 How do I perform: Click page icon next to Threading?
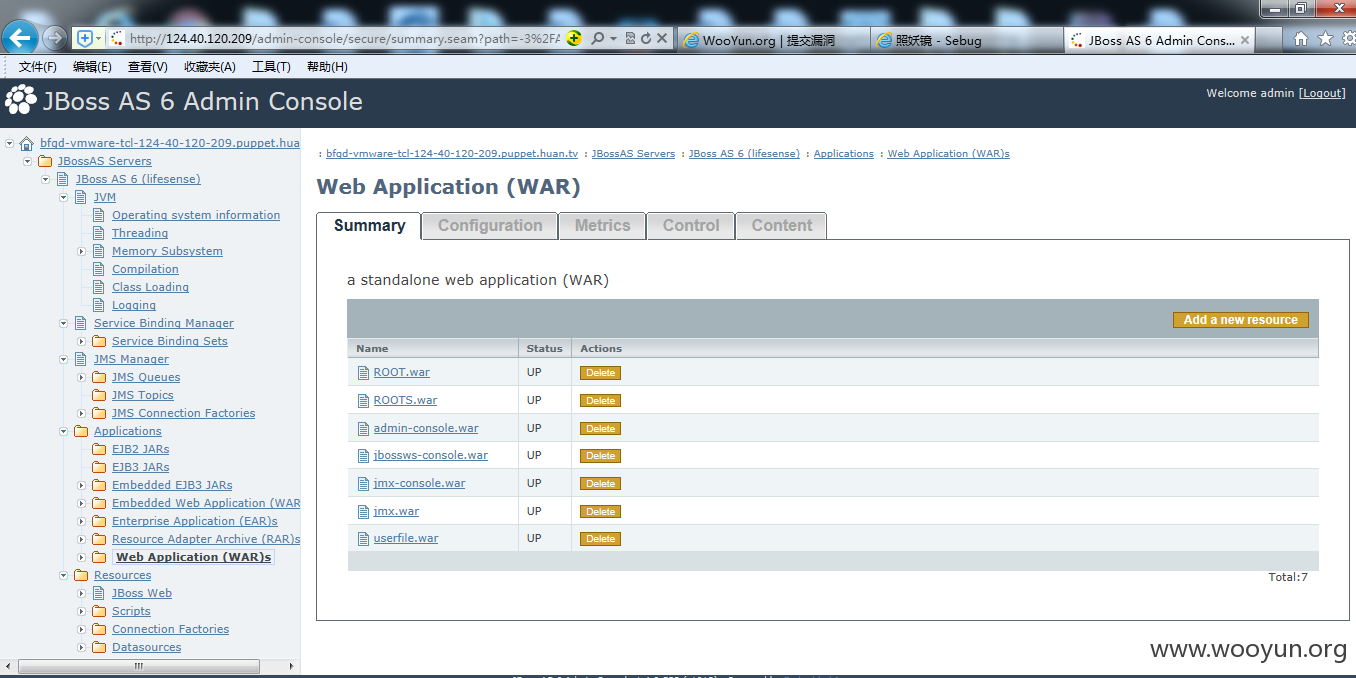[x=99, y=233]
